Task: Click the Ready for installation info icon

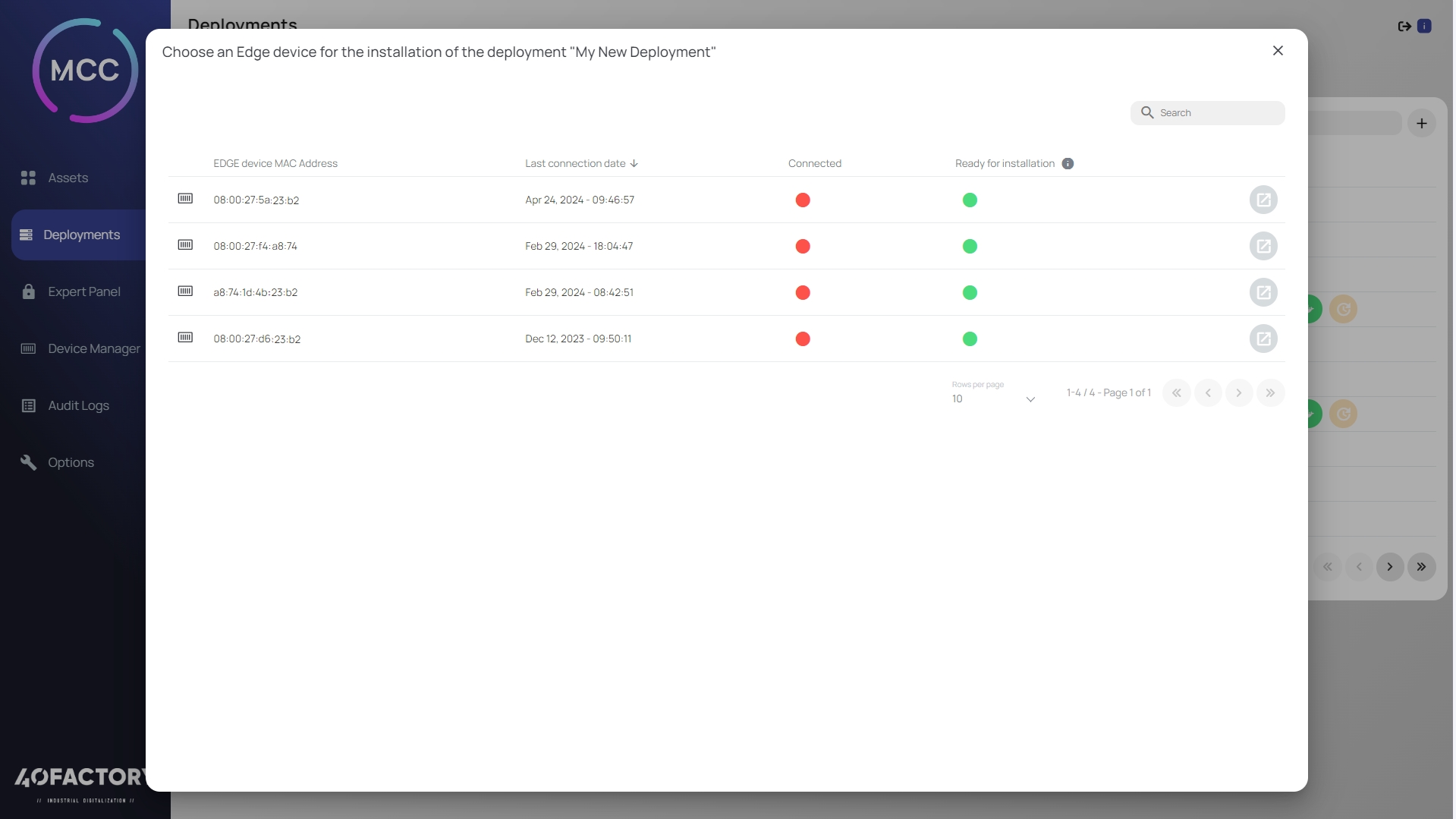Action: [1068, 164]
